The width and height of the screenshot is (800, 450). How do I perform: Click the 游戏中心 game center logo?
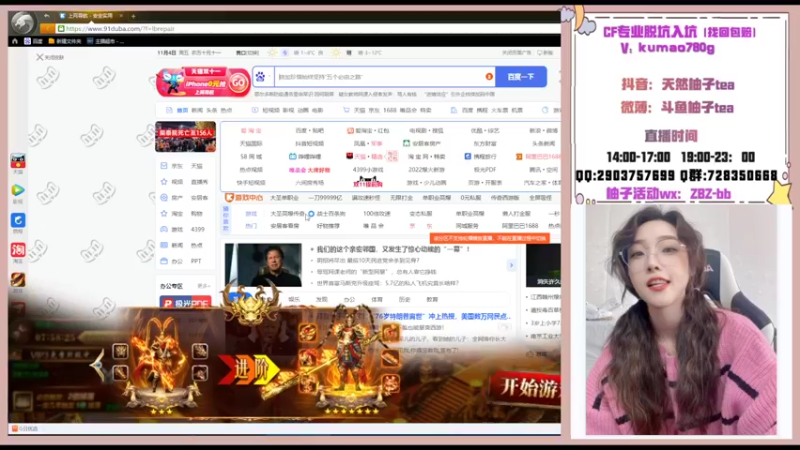click(244, 197)
